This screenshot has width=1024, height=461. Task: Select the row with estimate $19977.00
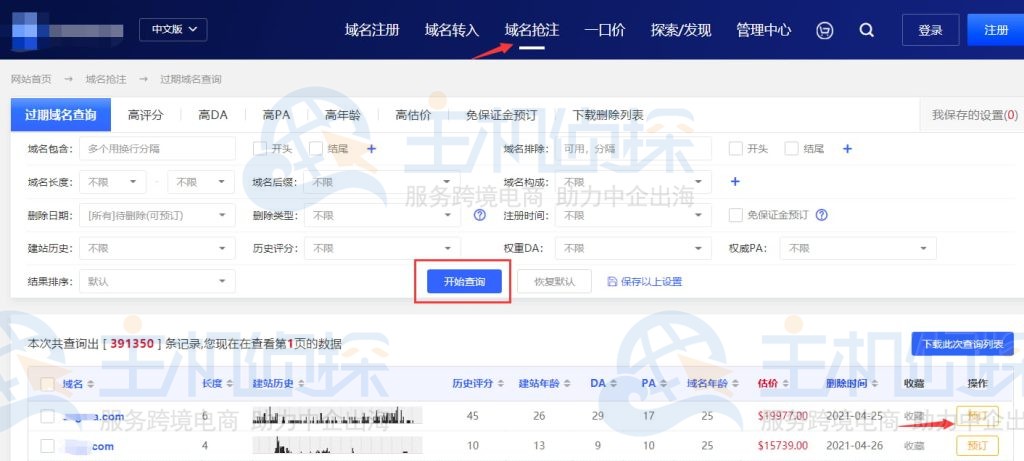[48, 416]
